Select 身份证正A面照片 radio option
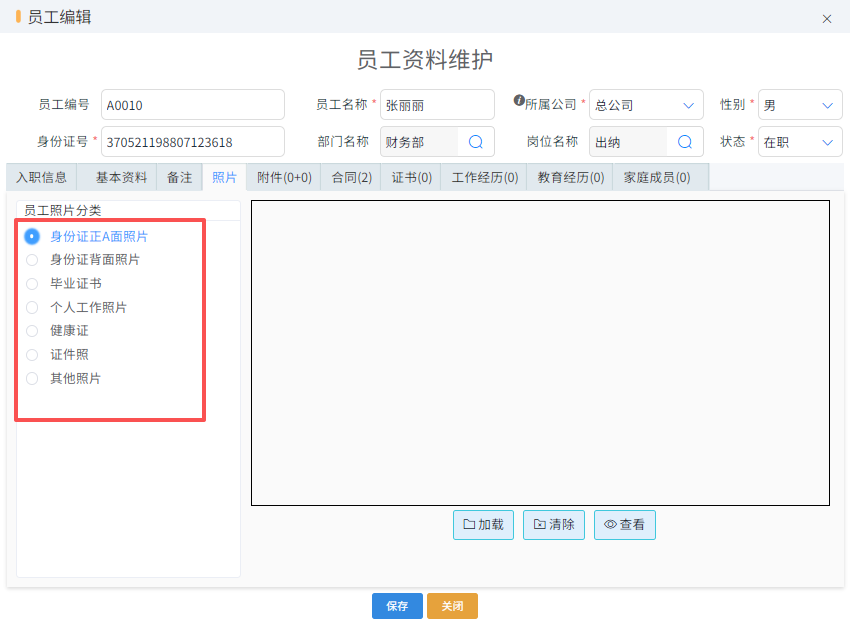850x626 pixels. (32, 236)
